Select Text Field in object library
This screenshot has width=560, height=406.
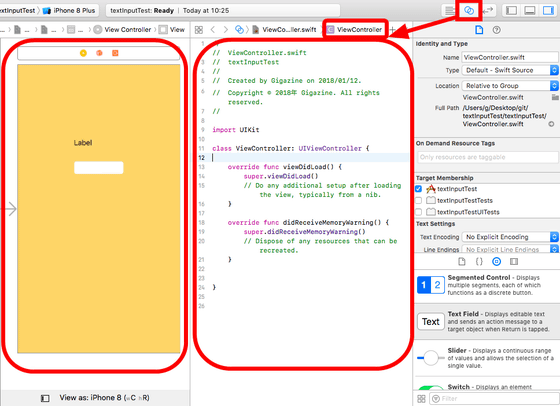pyautogui.click(x=486, y=322)
